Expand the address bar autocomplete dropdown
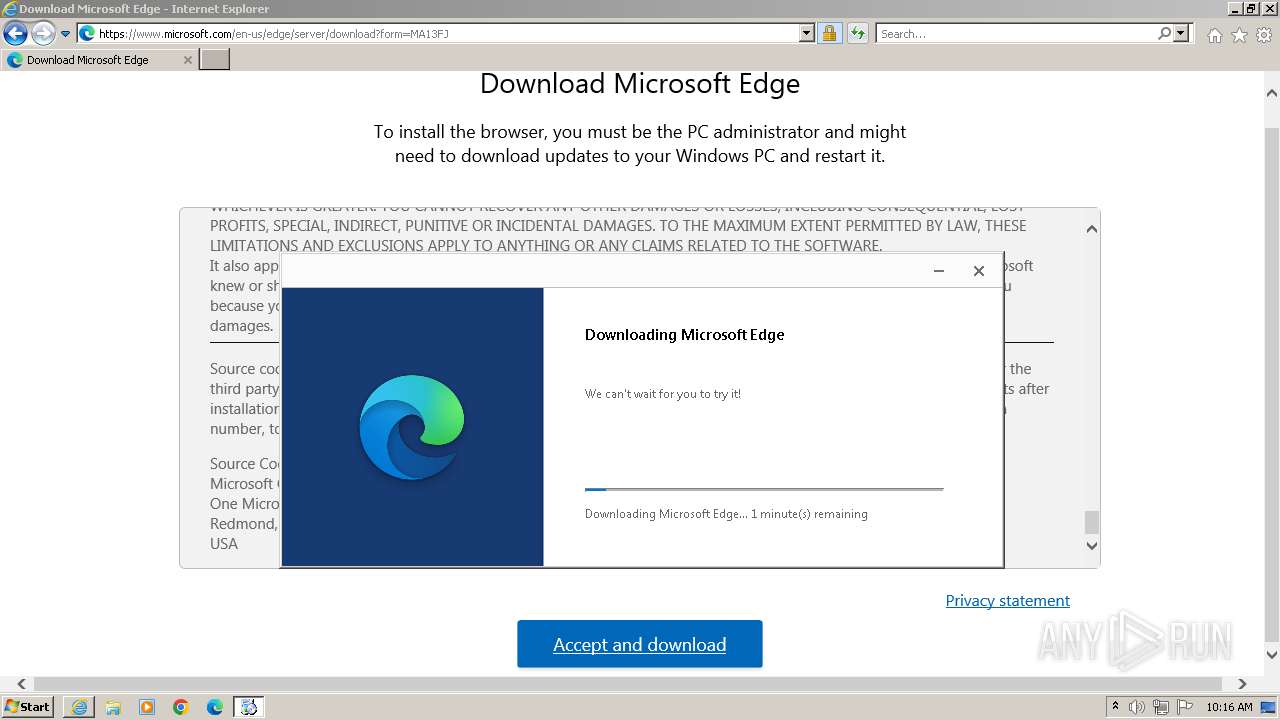 [807, 34]
